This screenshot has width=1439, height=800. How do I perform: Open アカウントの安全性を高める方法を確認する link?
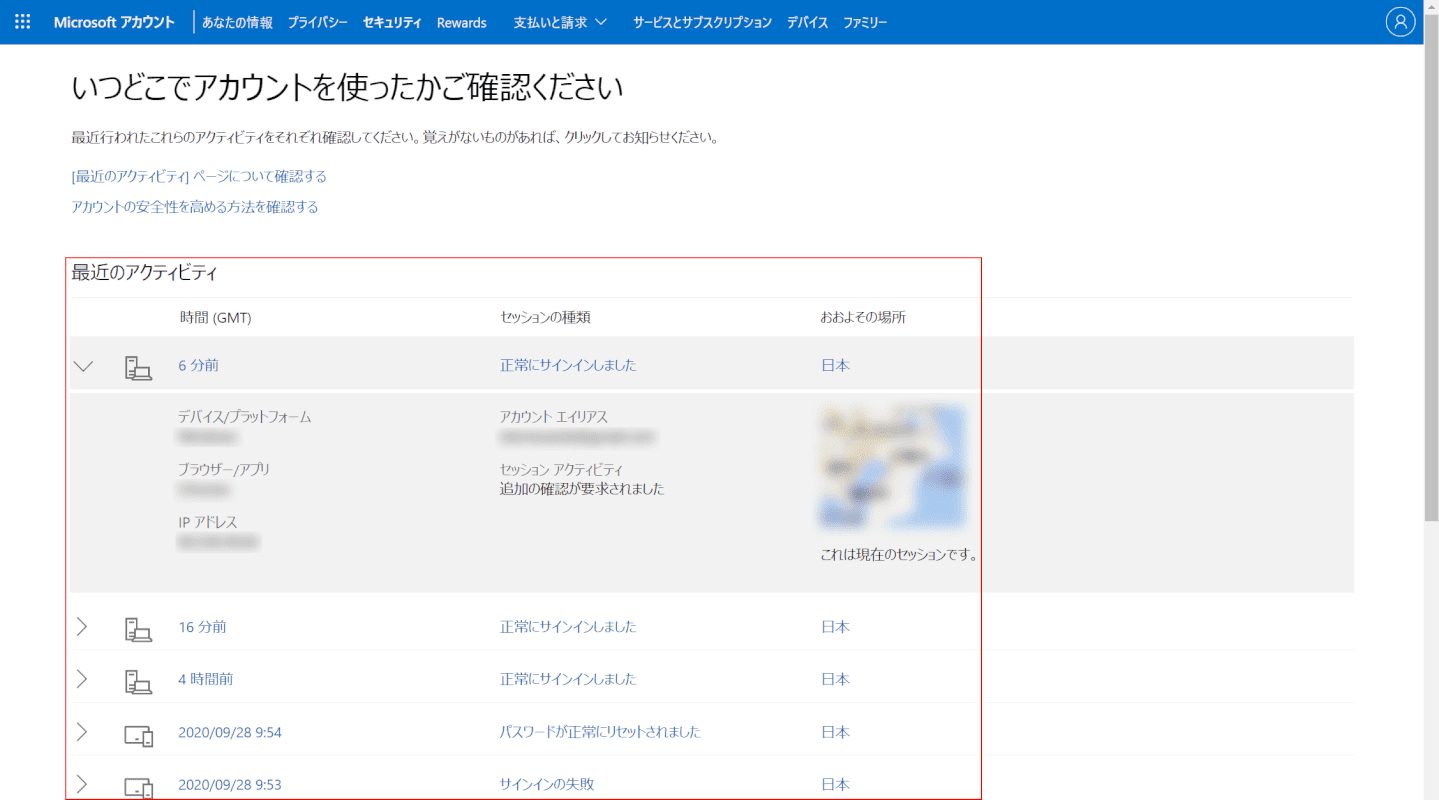click(195, 207)
